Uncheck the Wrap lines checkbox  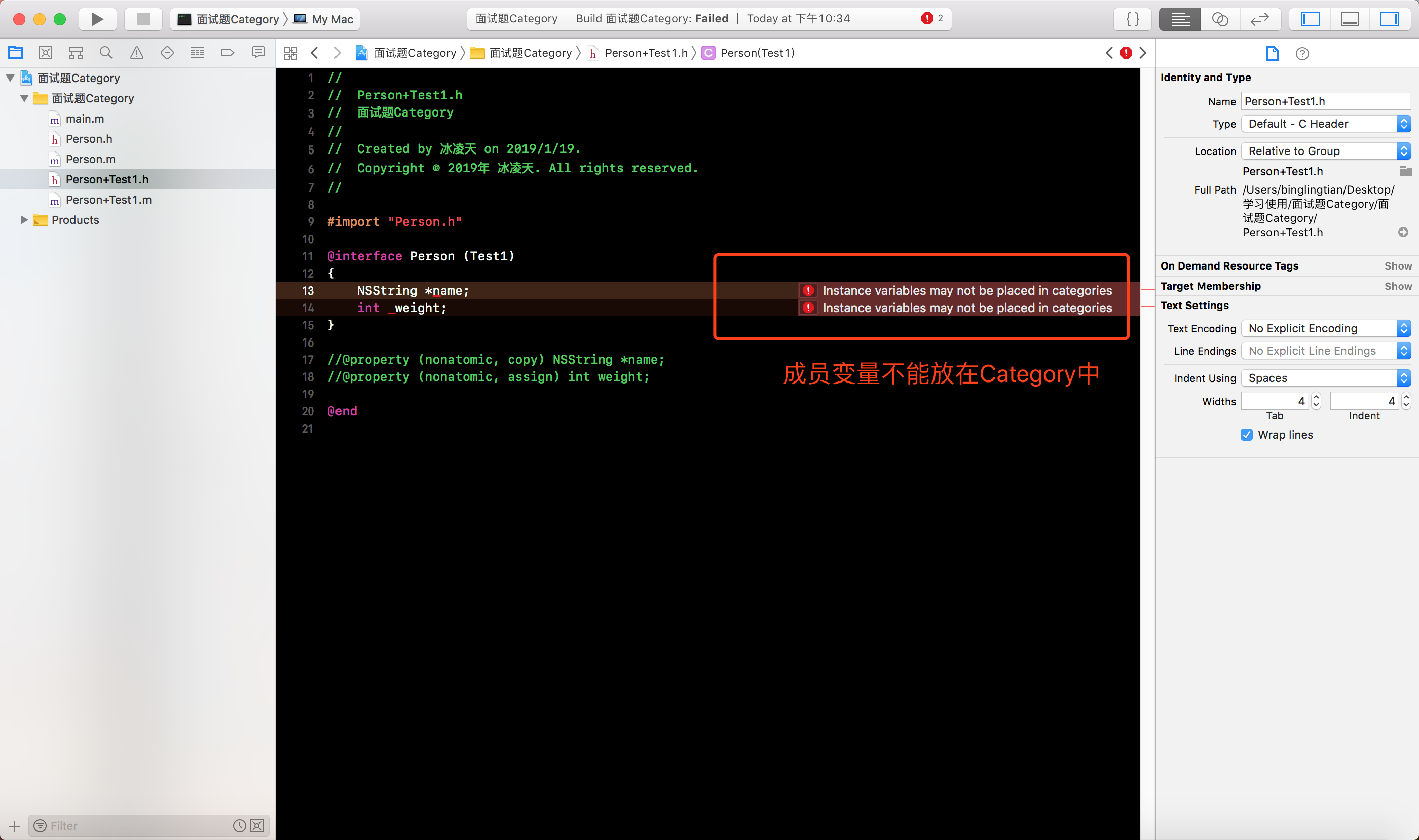pos(1246,435)
